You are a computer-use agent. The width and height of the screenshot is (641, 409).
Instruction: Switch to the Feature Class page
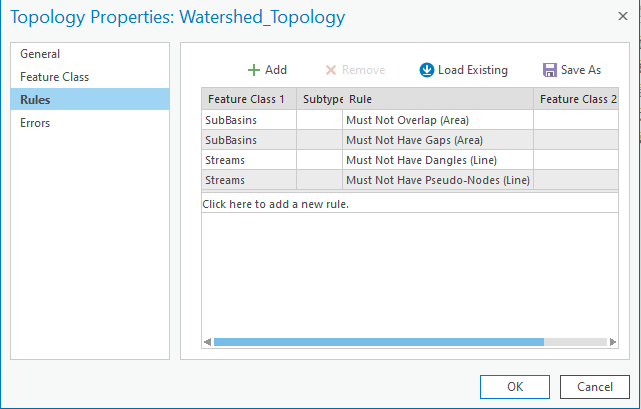point(54,77)
